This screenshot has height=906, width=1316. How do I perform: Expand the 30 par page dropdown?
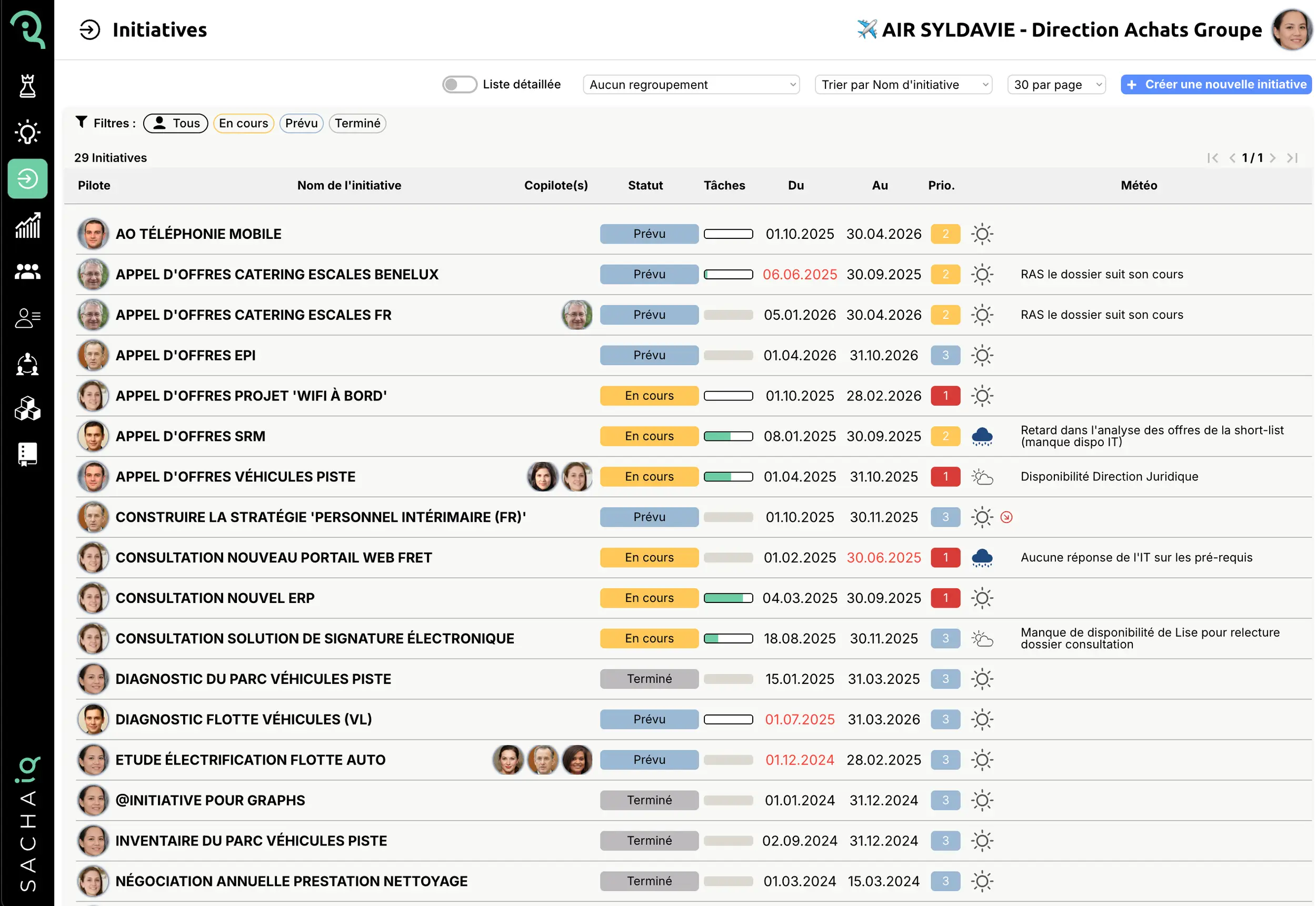[x=1056, y=85]
